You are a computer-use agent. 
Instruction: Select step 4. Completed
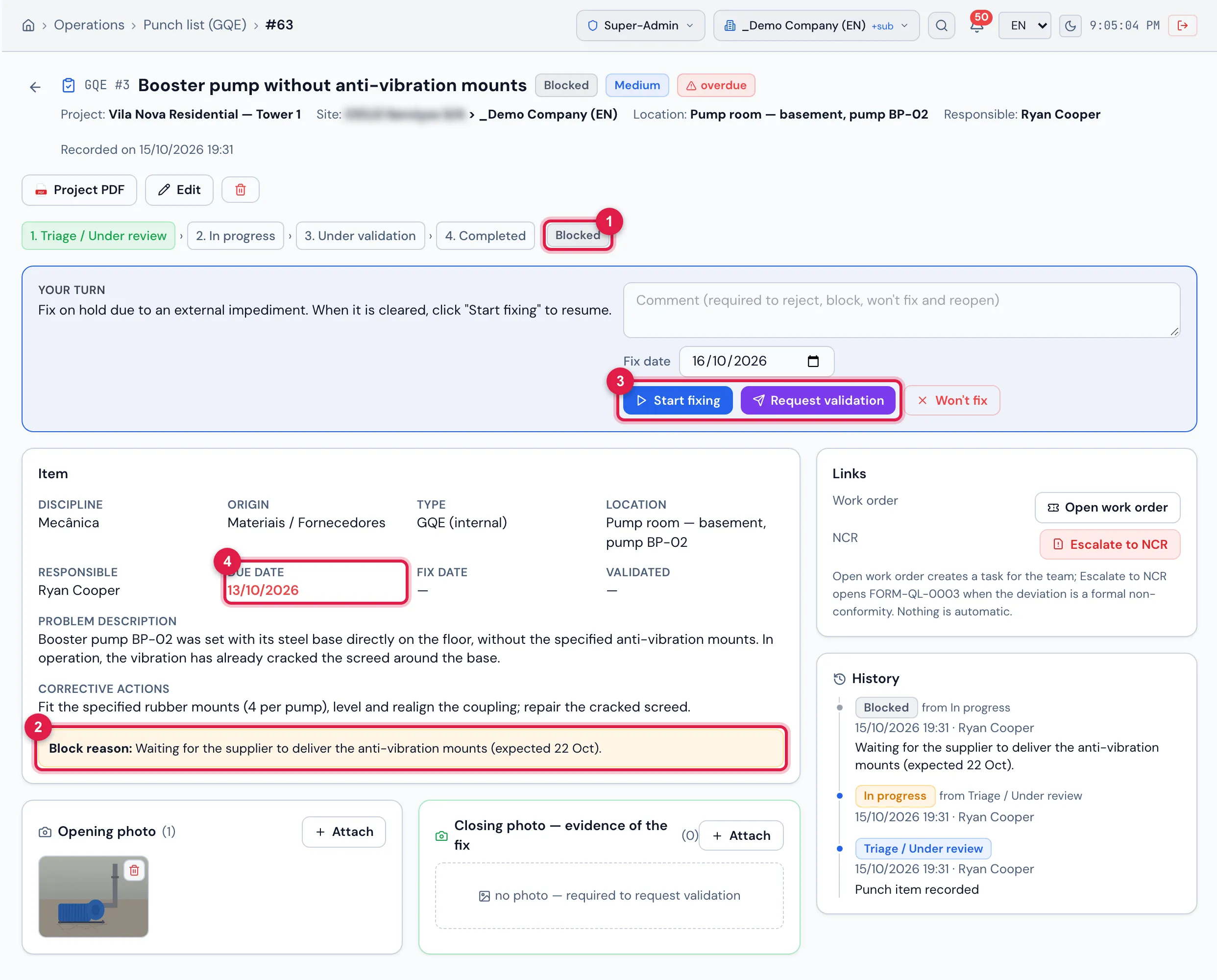coord(485,235)
